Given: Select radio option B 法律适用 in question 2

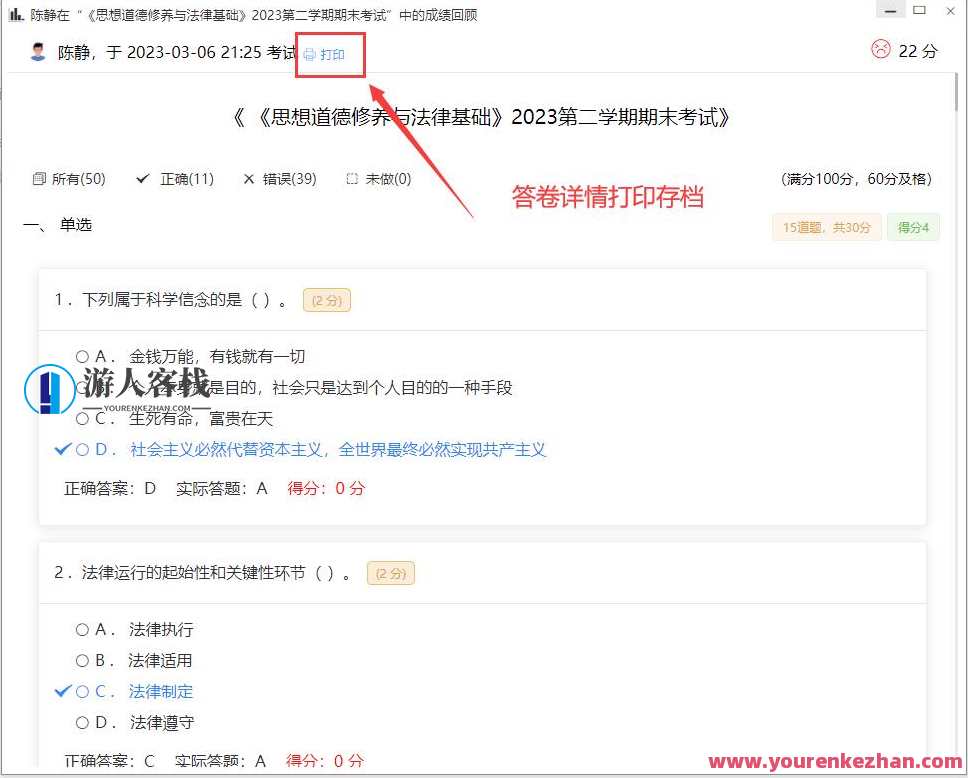Looking at the screenshot, I should [82, 660].
